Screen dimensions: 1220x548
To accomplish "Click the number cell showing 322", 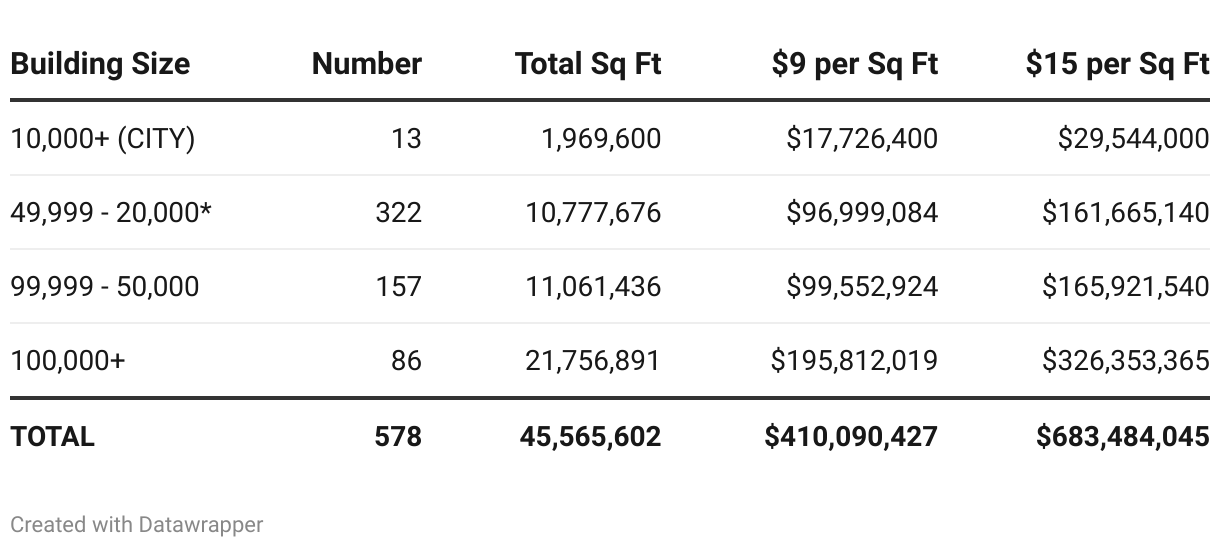I will click(x=399, y=212).
